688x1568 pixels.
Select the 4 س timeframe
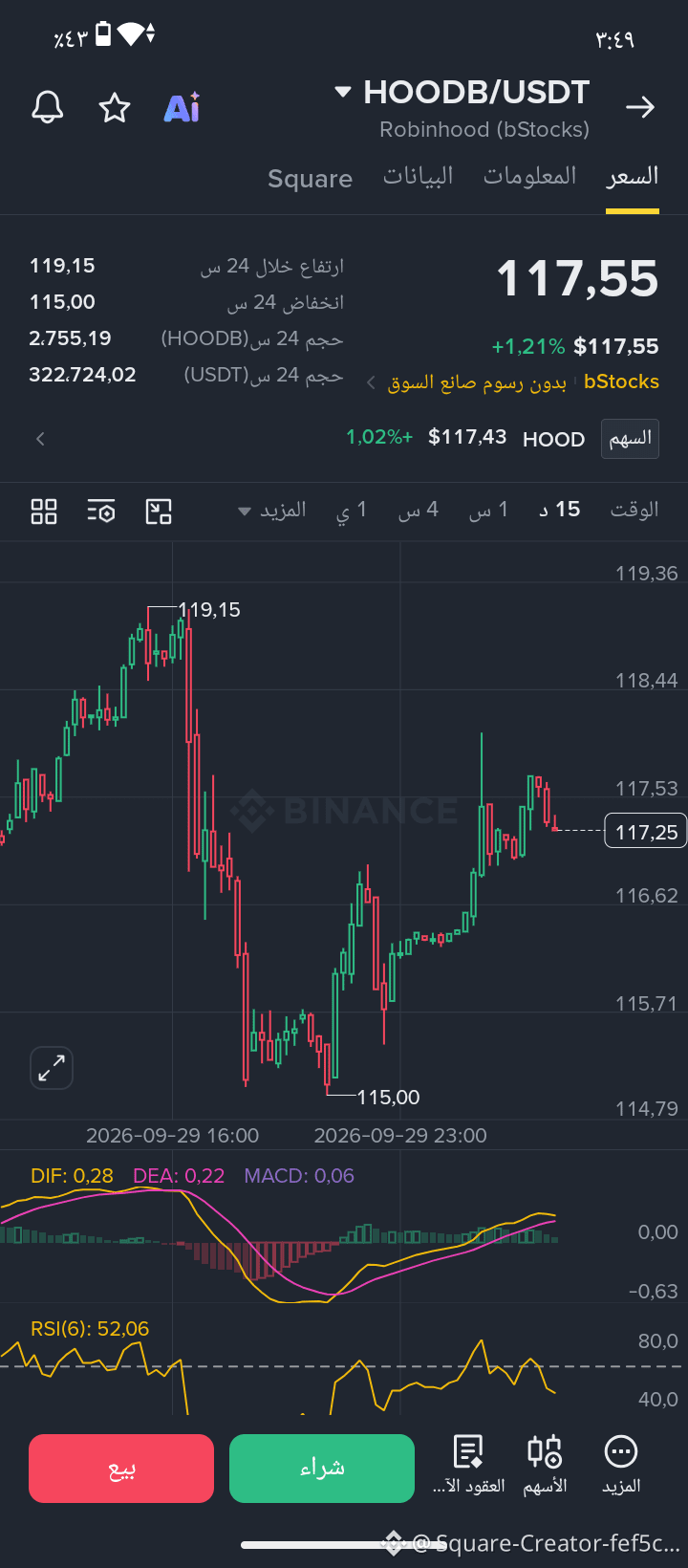pyautogui.click(x=419, y=510)
